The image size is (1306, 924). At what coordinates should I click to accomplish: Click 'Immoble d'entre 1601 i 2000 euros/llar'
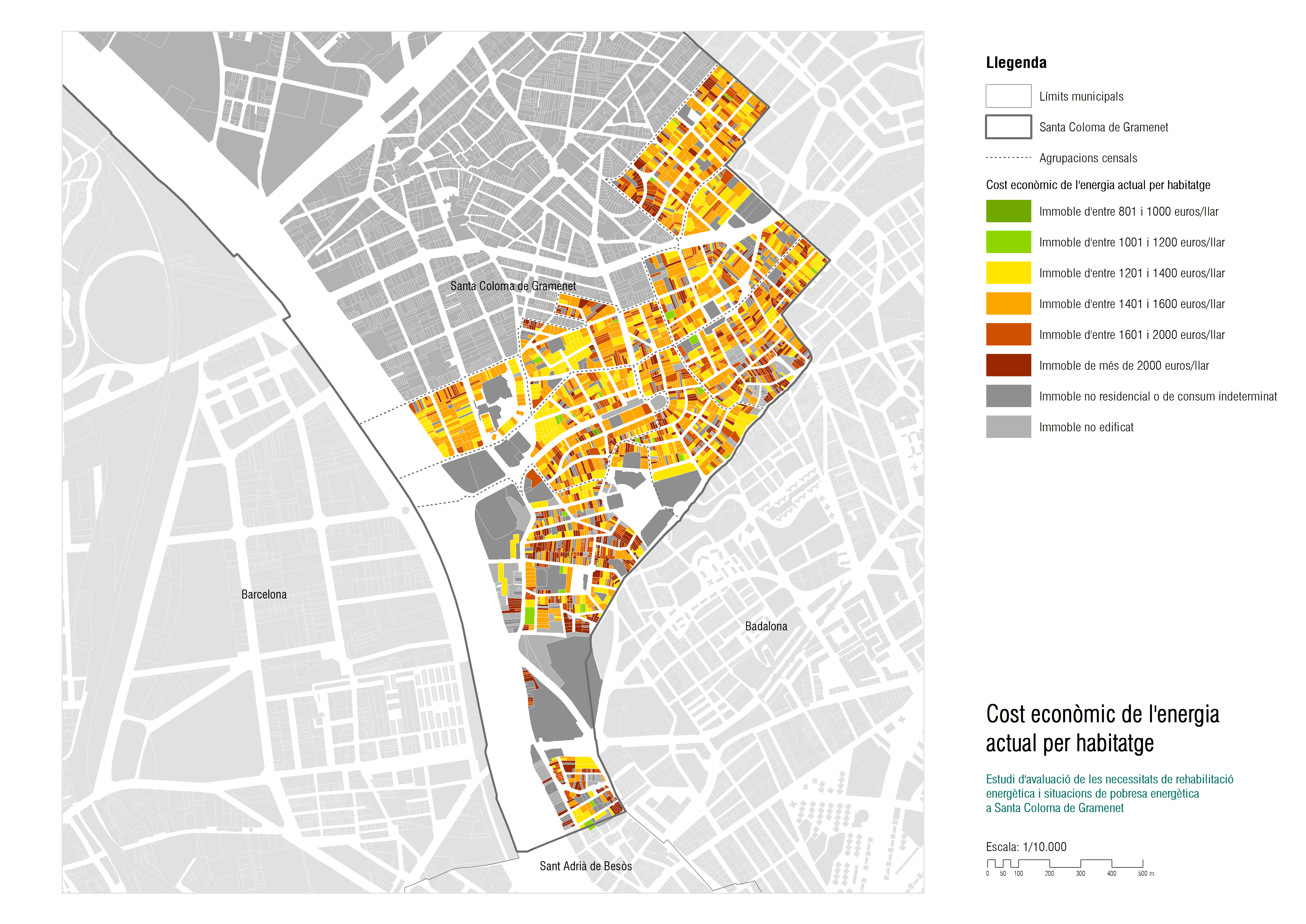pyautogui.click(x=1132, y=334)
